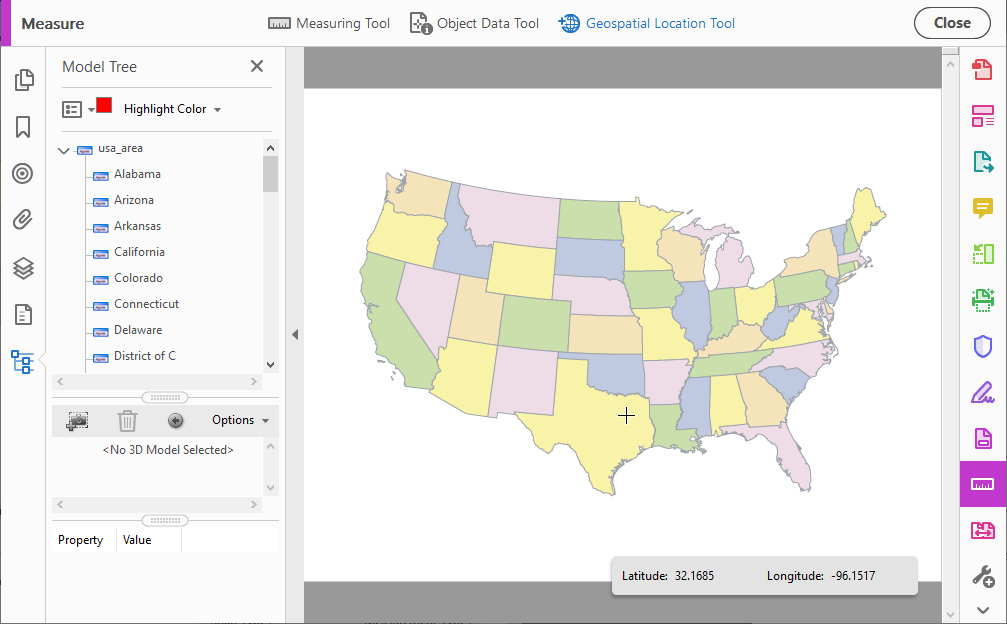Click the Value column header
Screen dimensions: 1007x624
tap(137, 540)
